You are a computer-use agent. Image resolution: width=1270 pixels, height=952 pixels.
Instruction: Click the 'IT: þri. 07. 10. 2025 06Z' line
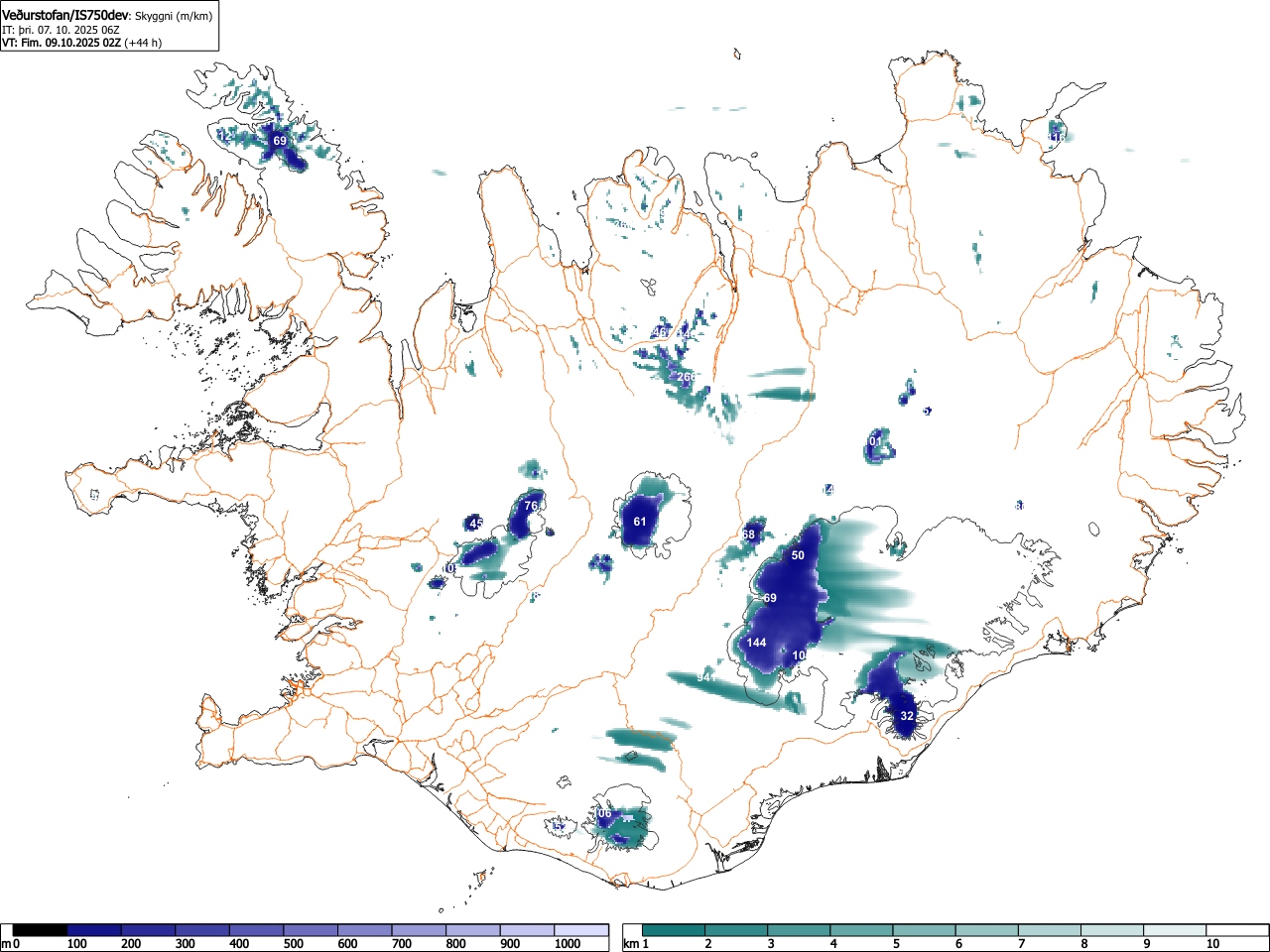click(x=61, y=30)
